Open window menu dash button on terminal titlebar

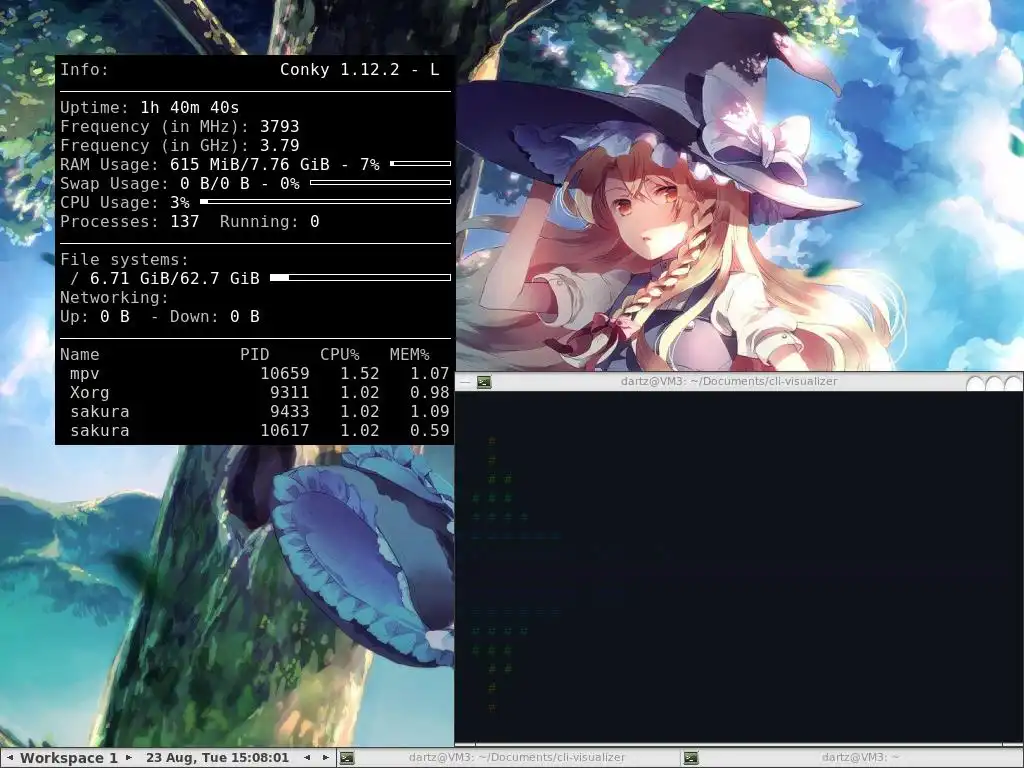point(465,382)
